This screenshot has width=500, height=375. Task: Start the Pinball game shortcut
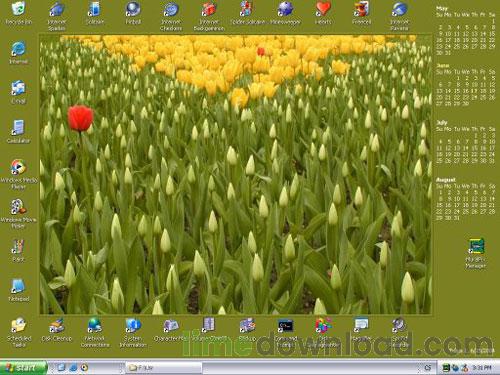(133, 13)
